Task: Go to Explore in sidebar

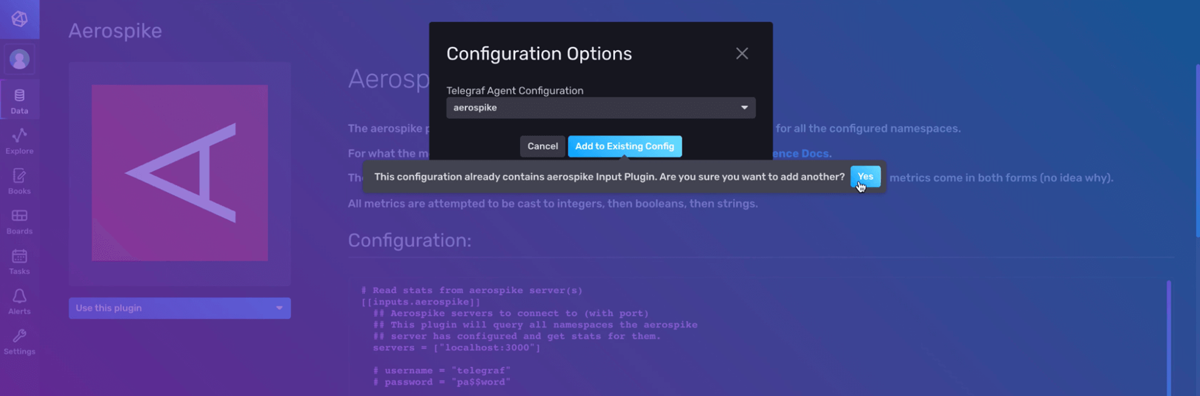Action: coord(19,141)
